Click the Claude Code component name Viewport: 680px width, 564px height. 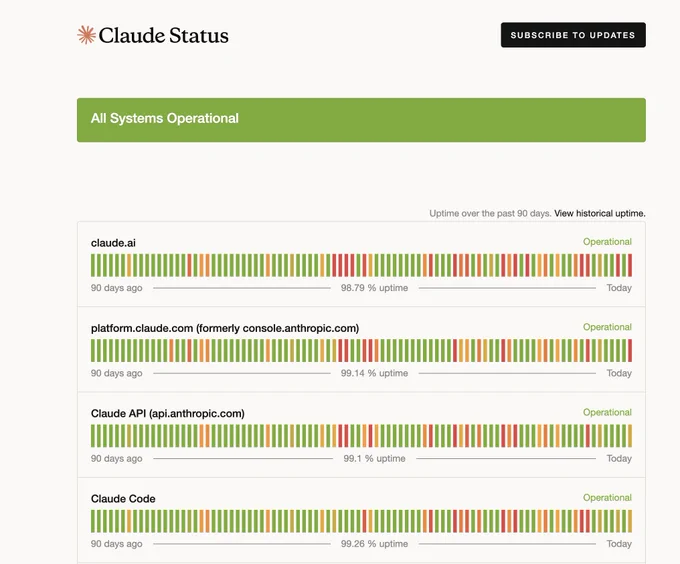click(x=123, y=499)
